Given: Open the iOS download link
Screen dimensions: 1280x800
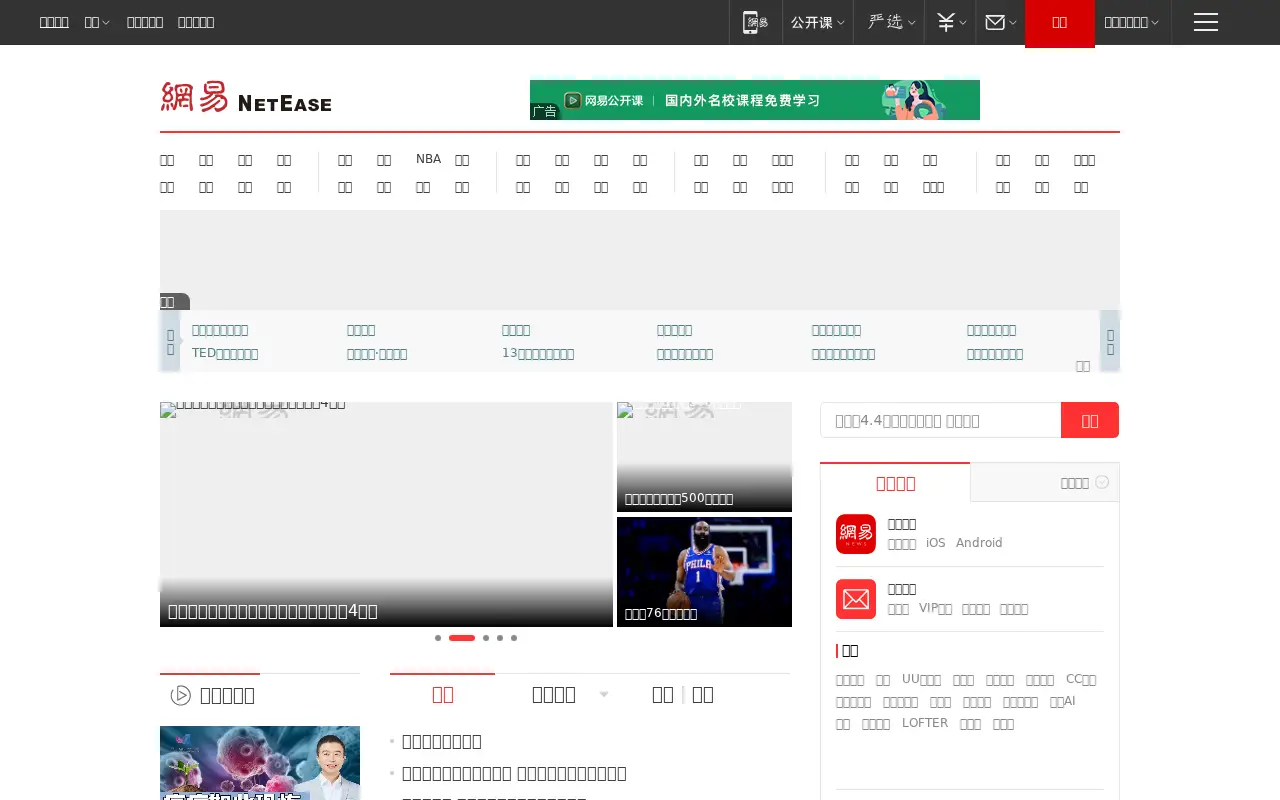Looking at the screenshot, I should click(x=935, y=543).
